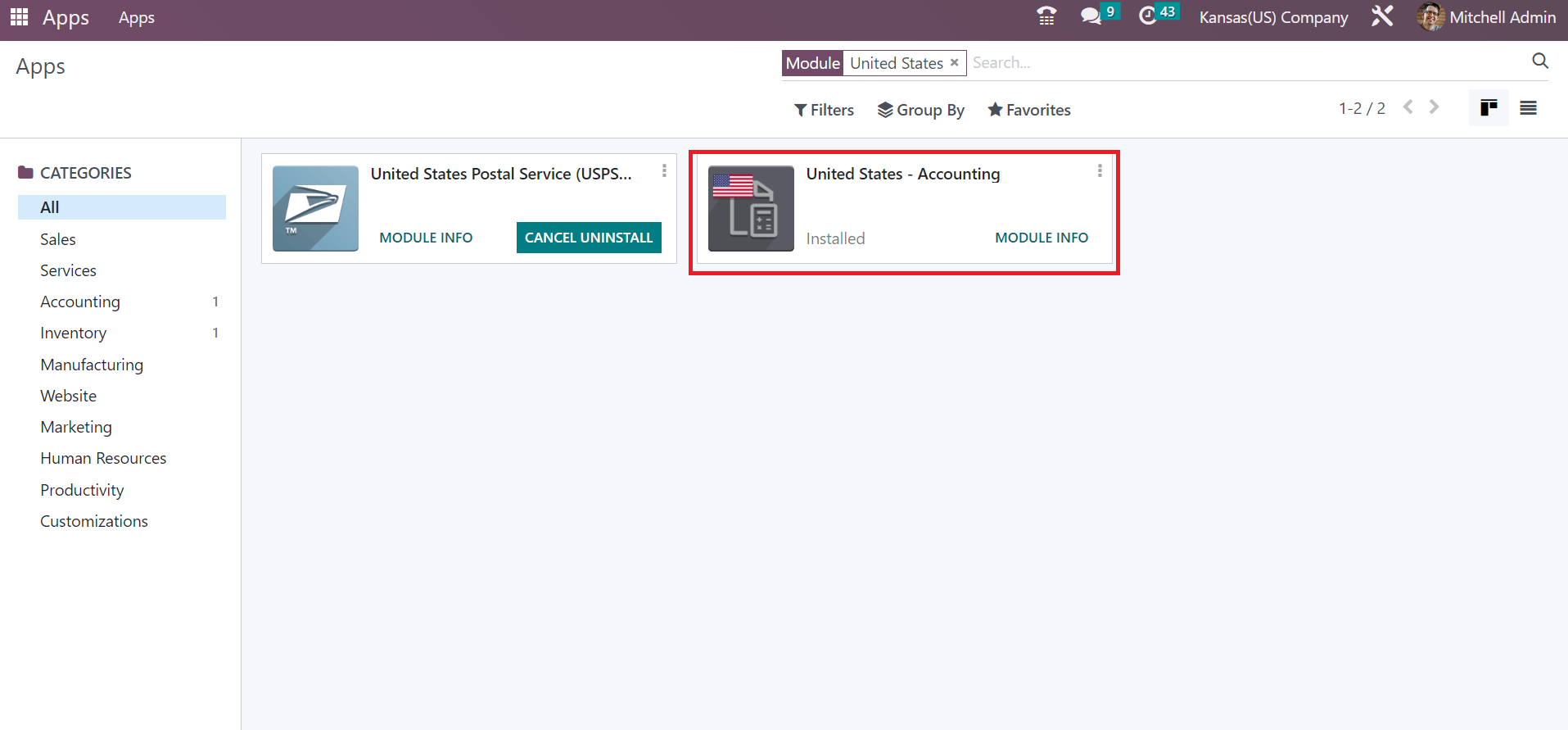
Task: Click the USPS eagle app thumbnail
Action: point(315,208)
